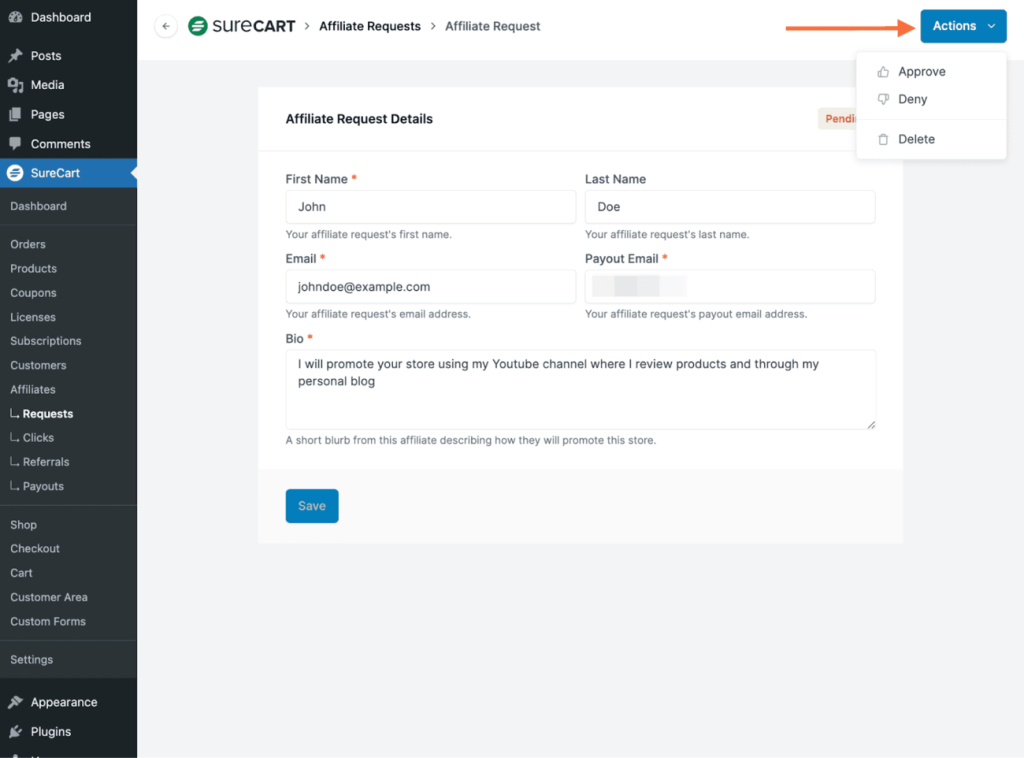
Task: Click the Plugins plug icon
Action: click(15, 731)
